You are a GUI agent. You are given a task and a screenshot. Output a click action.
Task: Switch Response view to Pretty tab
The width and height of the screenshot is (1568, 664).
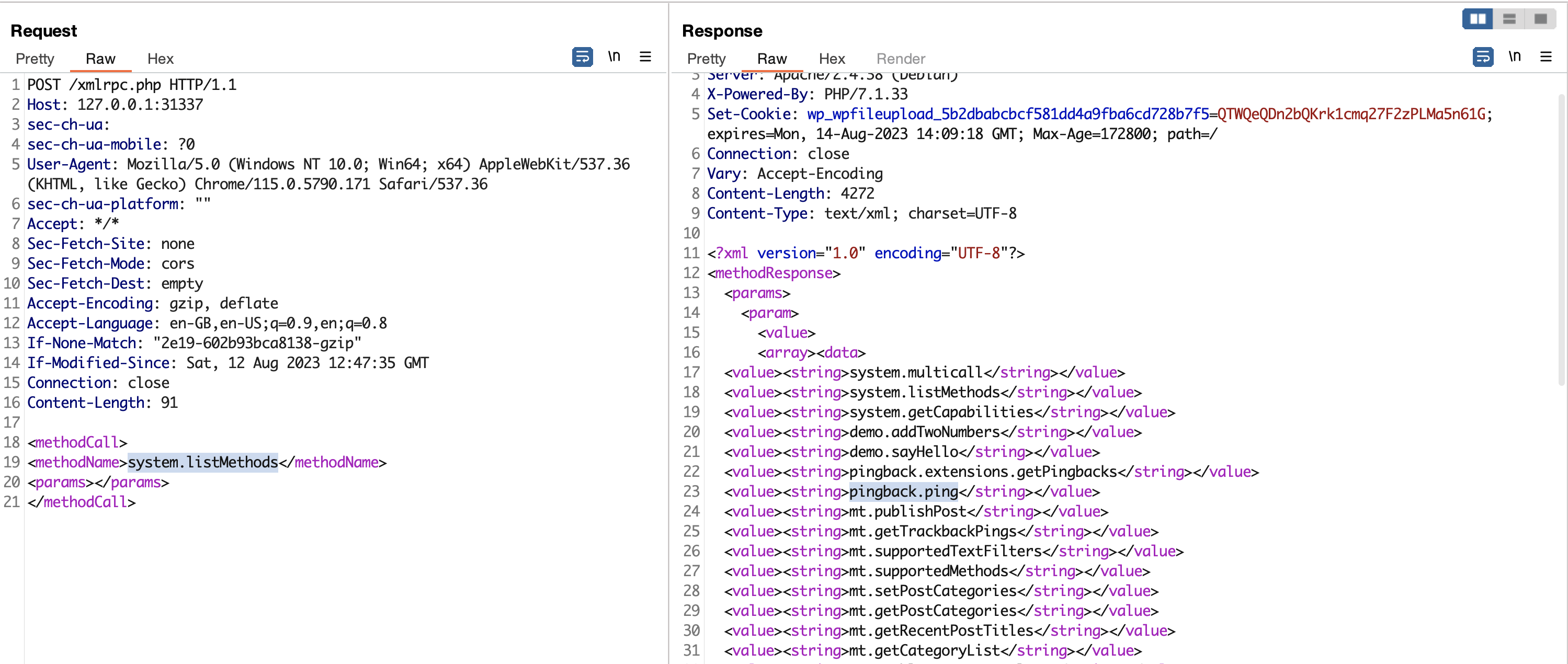706,59
